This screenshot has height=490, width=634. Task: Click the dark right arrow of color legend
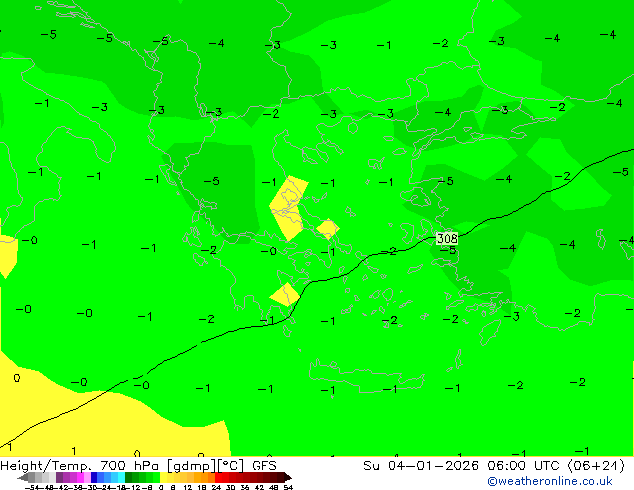(x=288, y=477)
